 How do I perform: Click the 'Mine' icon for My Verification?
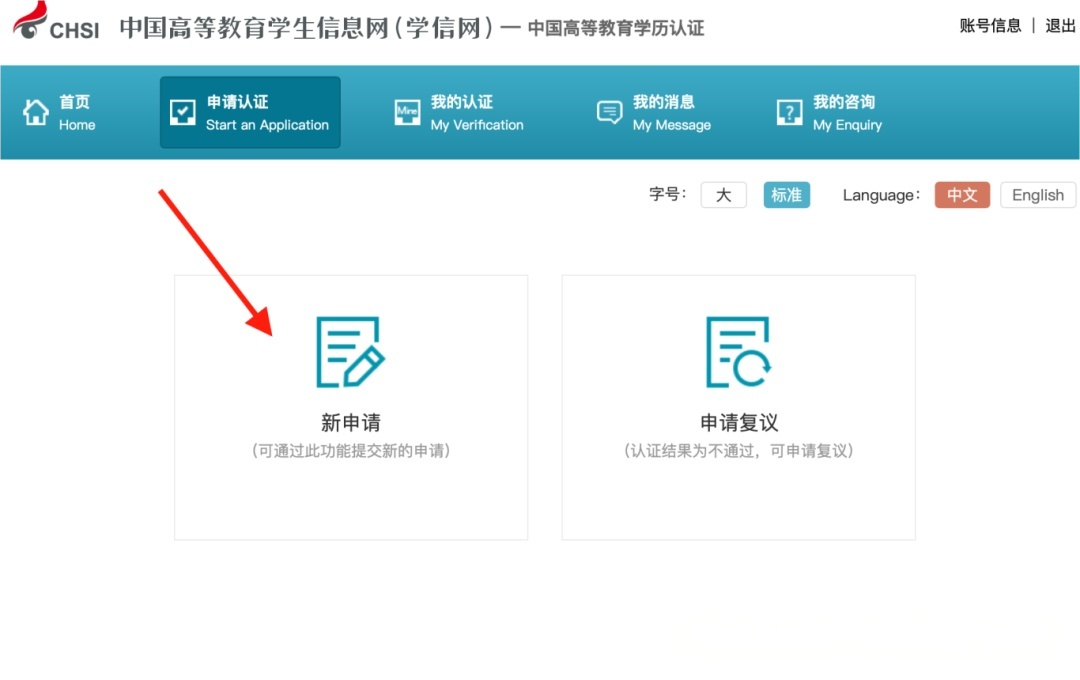[x=407, y=112]
